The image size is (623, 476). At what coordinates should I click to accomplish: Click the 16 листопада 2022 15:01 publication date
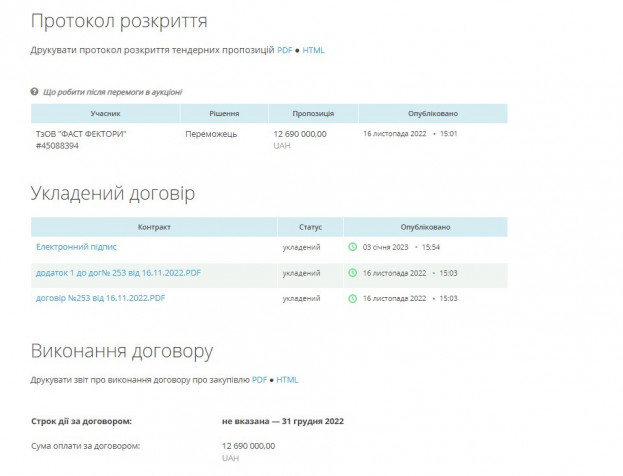tap(410, 134)
